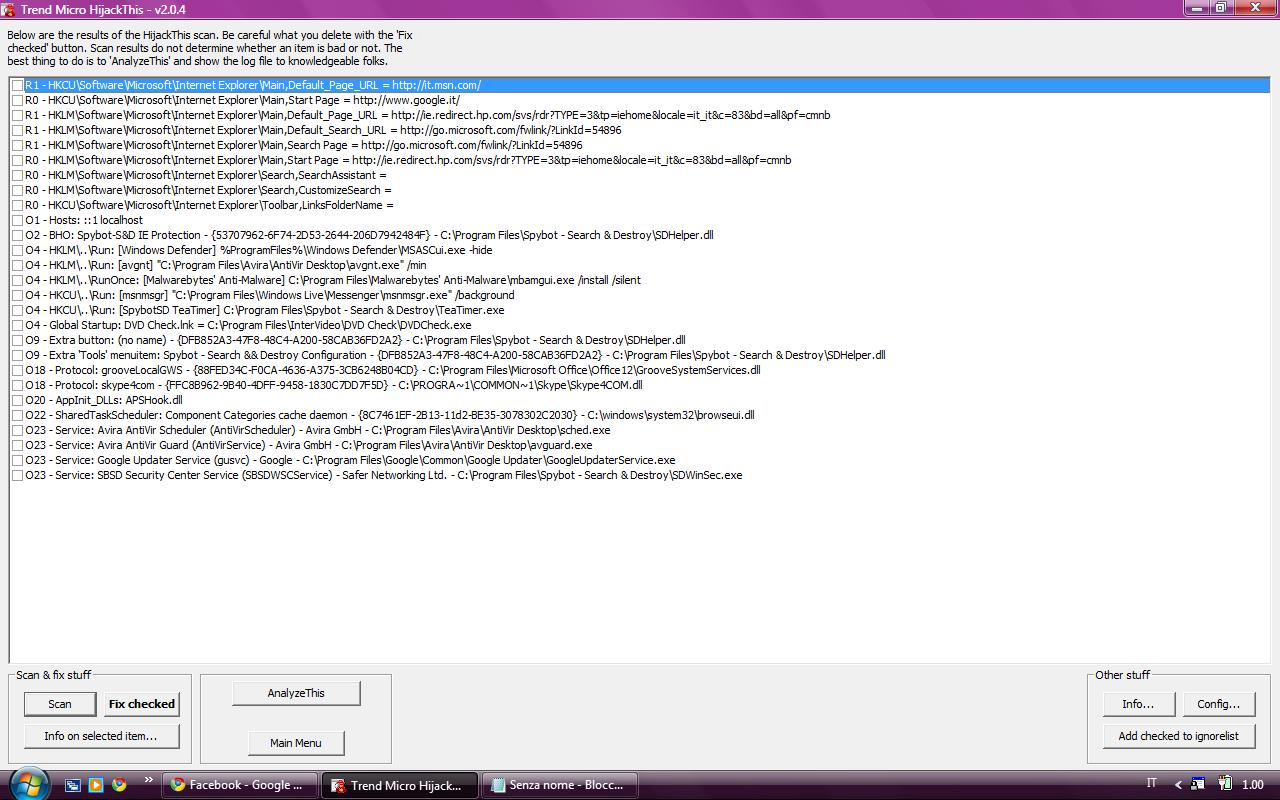Switch to Facebook Google Chrome taskbar window

point(239,785)
